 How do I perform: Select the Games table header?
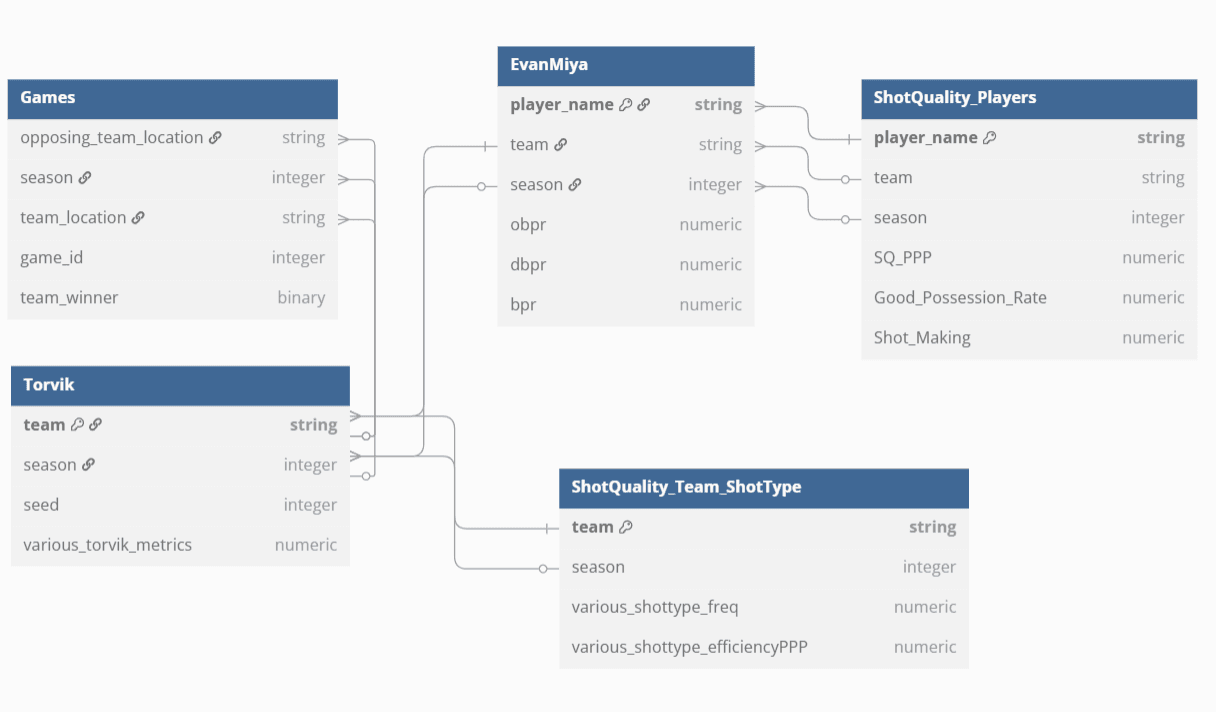172,98
